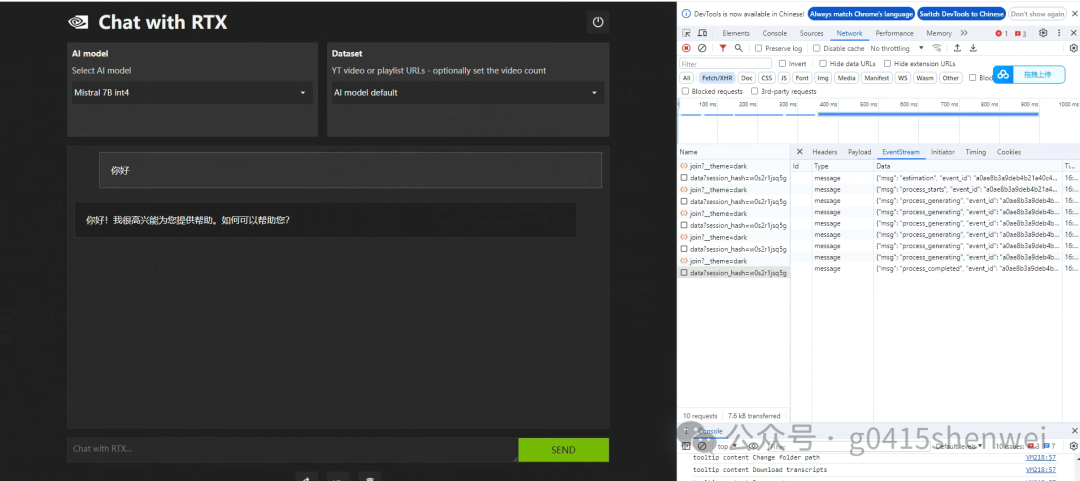
Task: Toggle the device toolbar icon
Action: coord(702,33)
